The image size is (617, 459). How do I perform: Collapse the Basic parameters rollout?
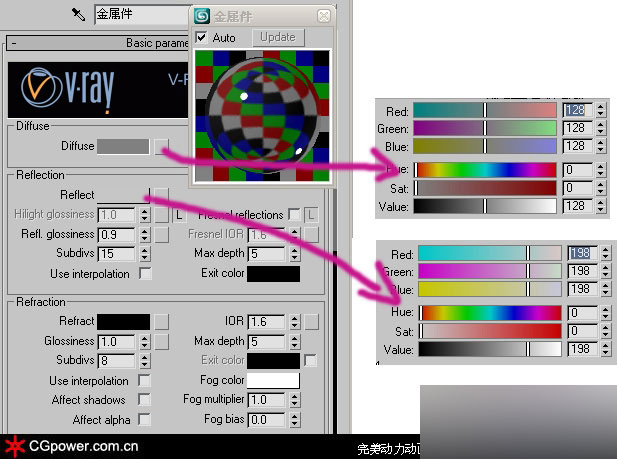98,43
